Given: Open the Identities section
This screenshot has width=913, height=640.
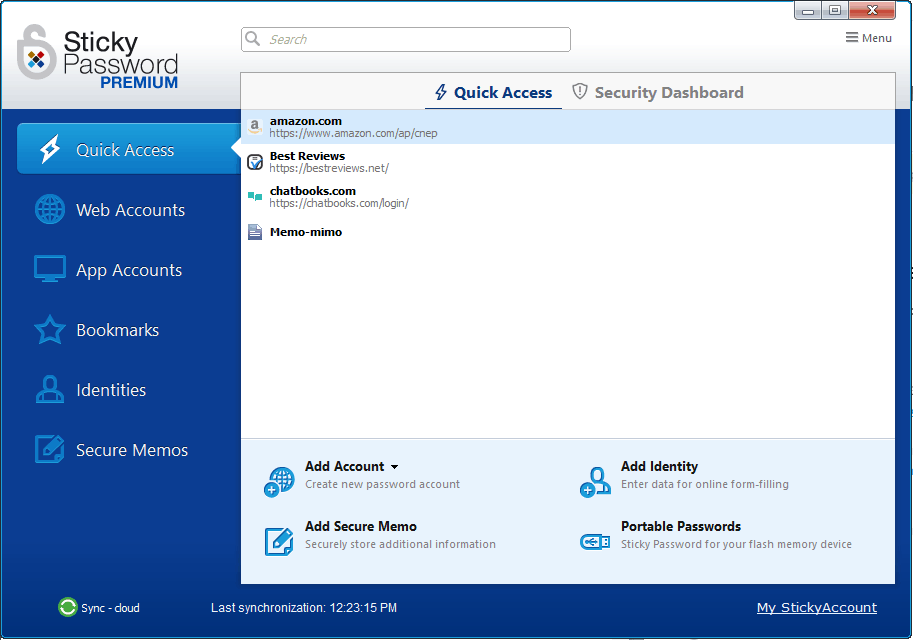Looking at the screenshot, I should pos(113,390).
